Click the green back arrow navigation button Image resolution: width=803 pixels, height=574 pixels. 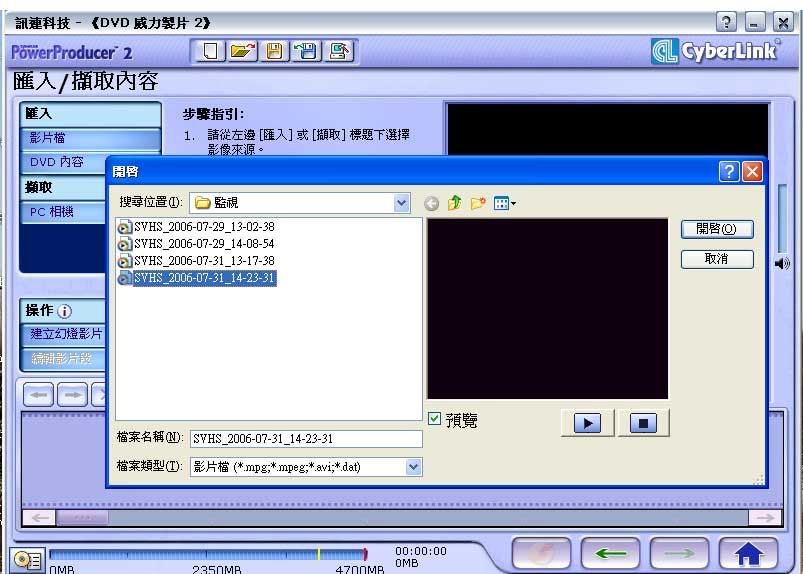(x=610, y=553)
